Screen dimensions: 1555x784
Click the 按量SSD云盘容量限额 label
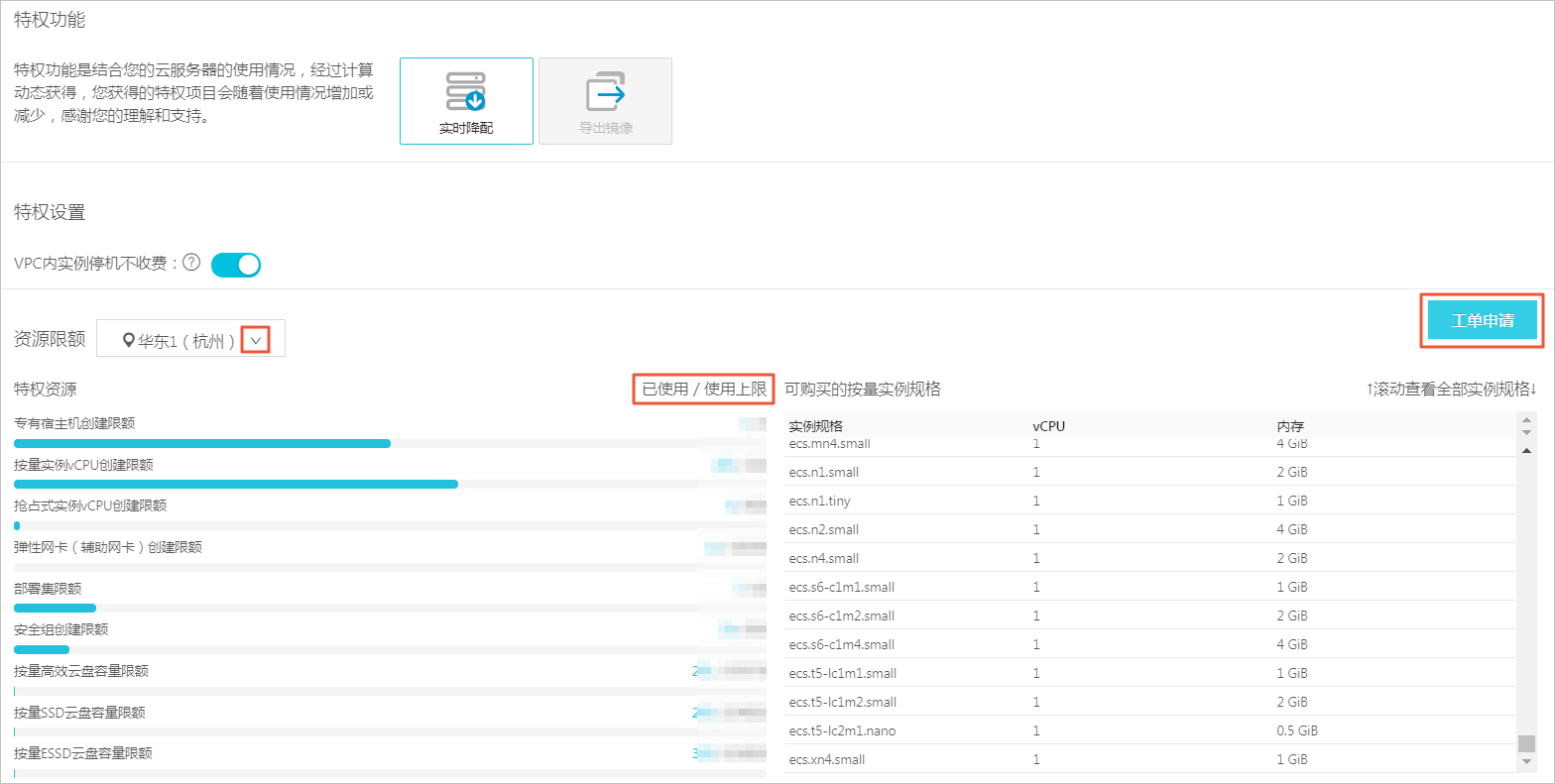79,713
